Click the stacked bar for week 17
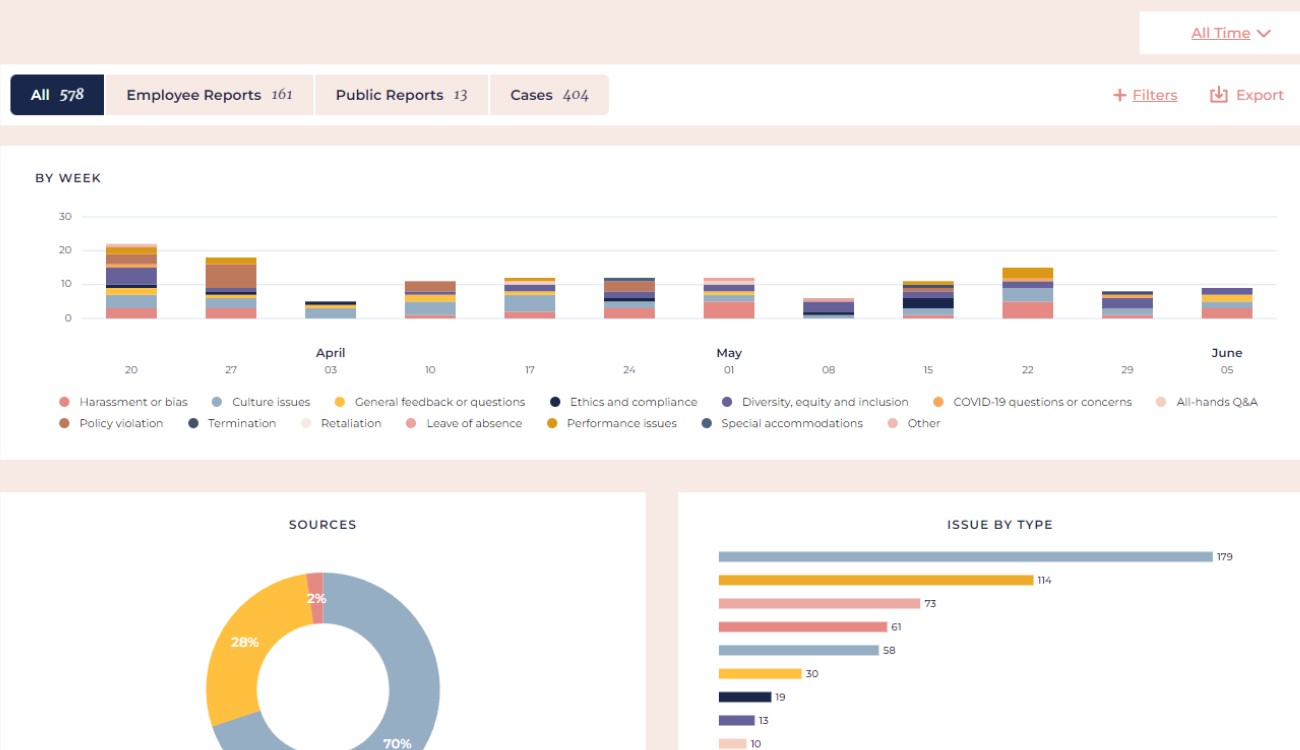The width and height of the screenshot is (1300, 750). tap(530, 298)
